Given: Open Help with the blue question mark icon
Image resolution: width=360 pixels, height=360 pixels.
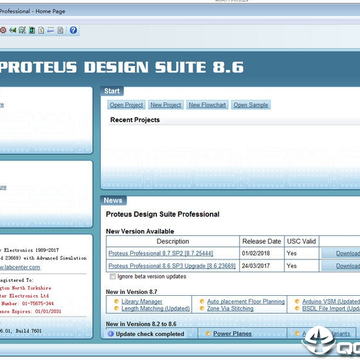Looking at the screenshot, I should 73,30.
